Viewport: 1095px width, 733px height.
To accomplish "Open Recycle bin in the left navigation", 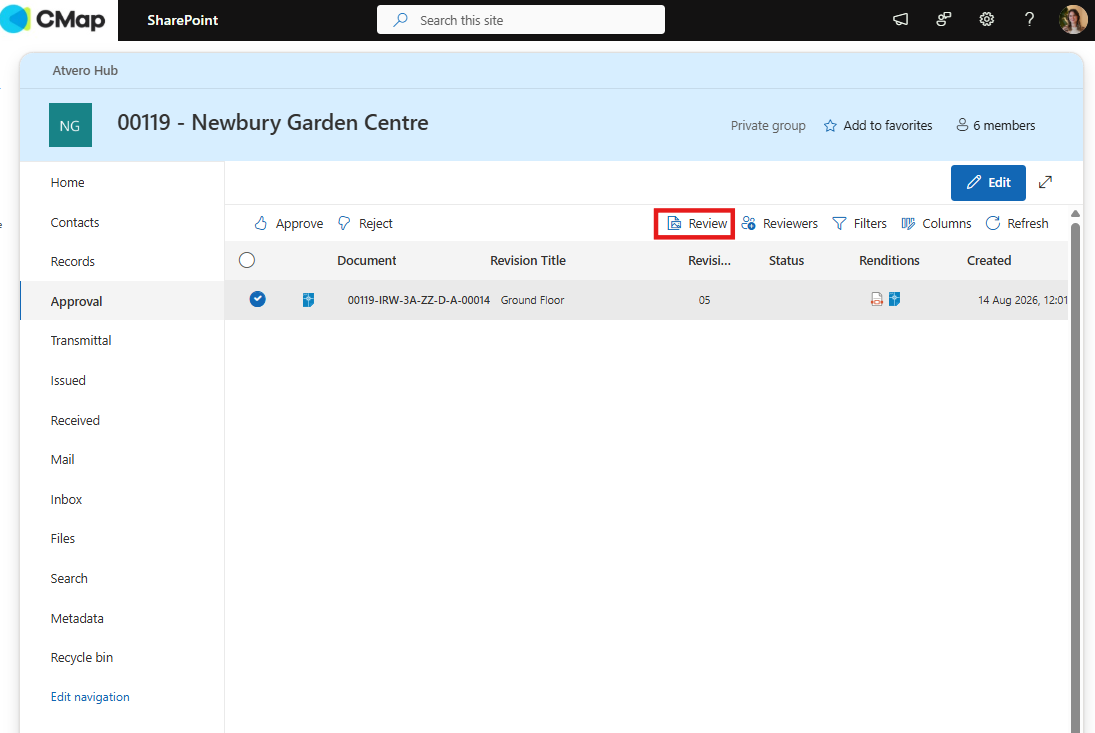I will [x=82, y=658].
